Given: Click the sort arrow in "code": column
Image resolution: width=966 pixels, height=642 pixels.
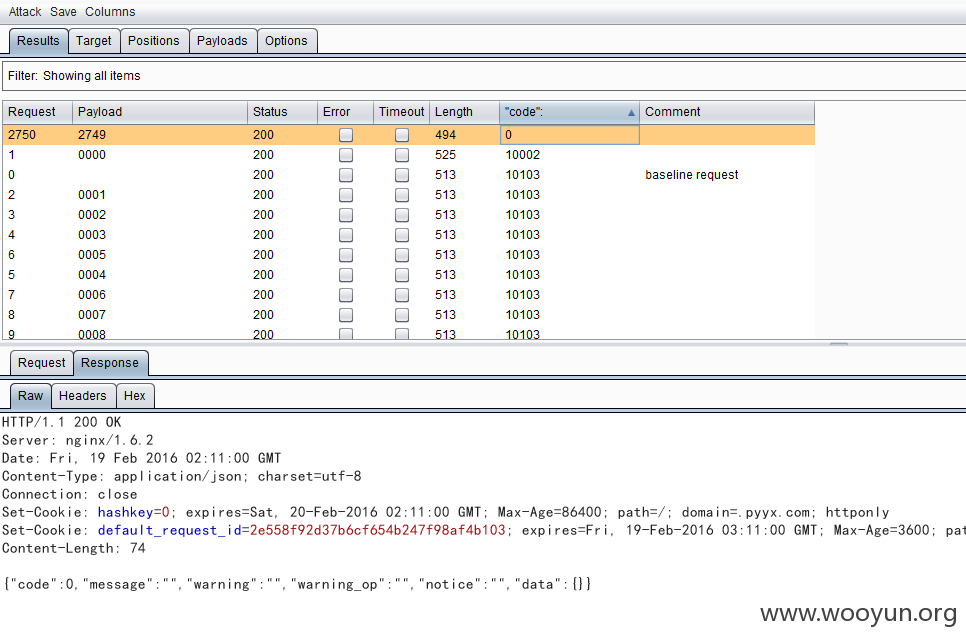Looking at the screenshot, I should coord(631,113).
